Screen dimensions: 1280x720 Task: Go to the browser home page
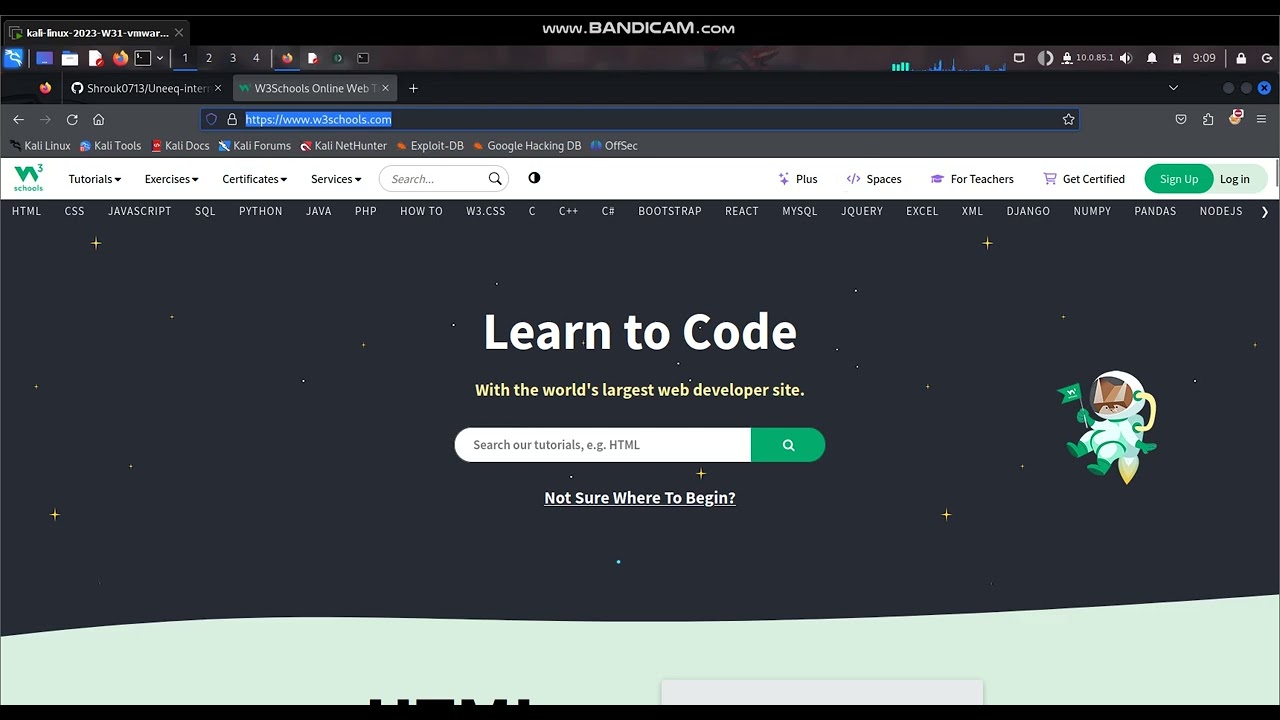(x=98, y=119)
